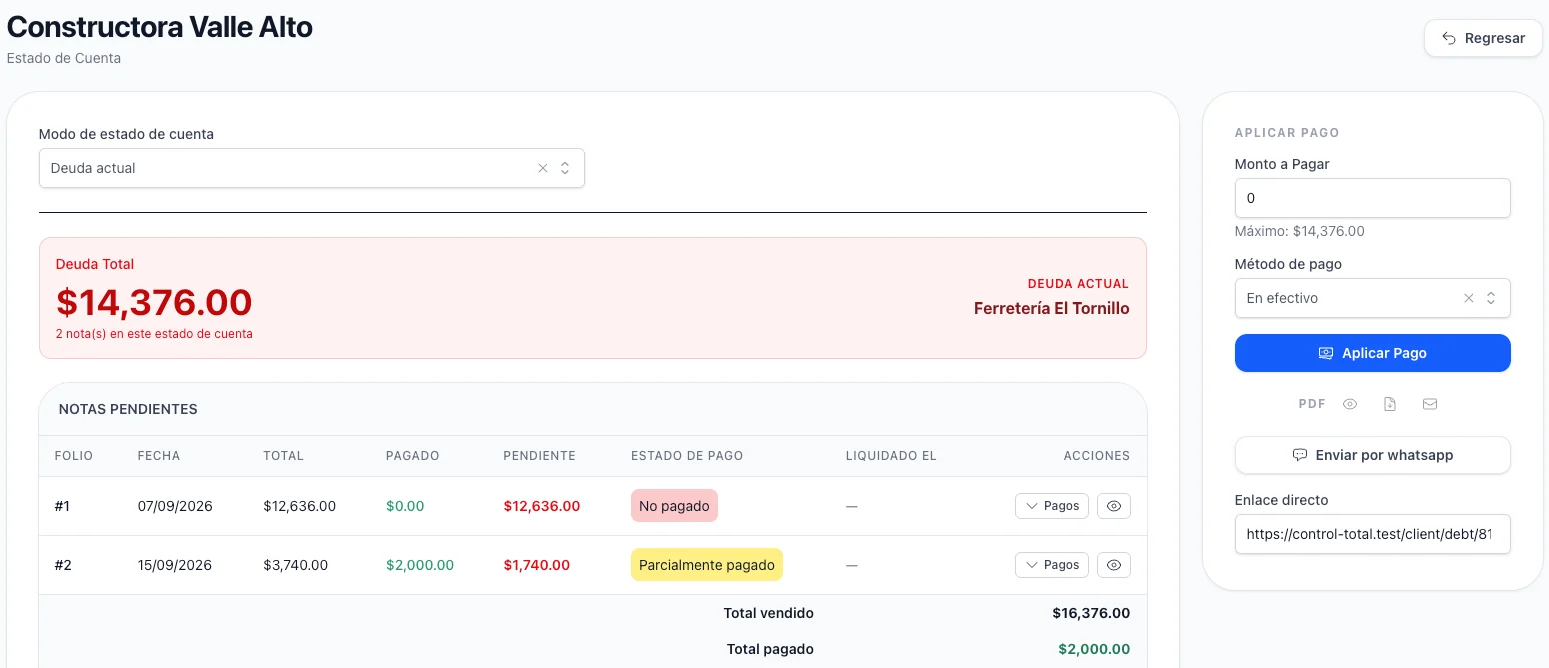The image size is (1549, 668).
Task: Select the date '15/09/2026'
Action: point(175,565)
